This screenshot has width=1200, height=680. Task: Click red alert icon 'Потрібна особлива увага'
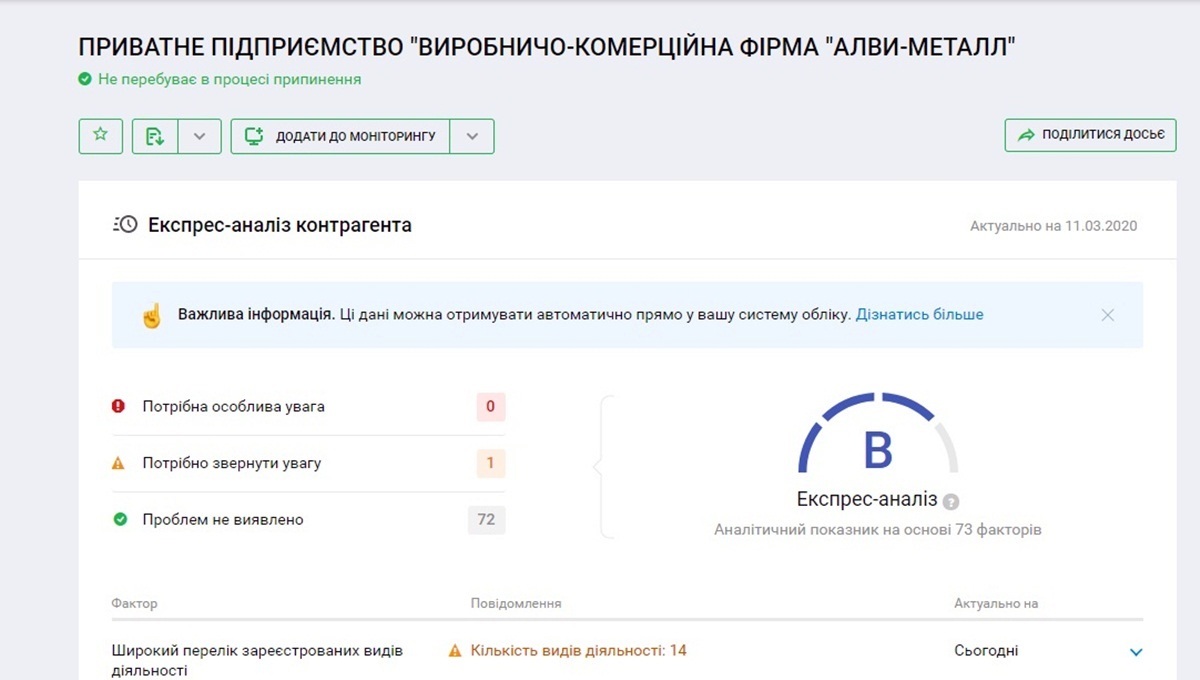pyautogui.click(x=119, y=407)
